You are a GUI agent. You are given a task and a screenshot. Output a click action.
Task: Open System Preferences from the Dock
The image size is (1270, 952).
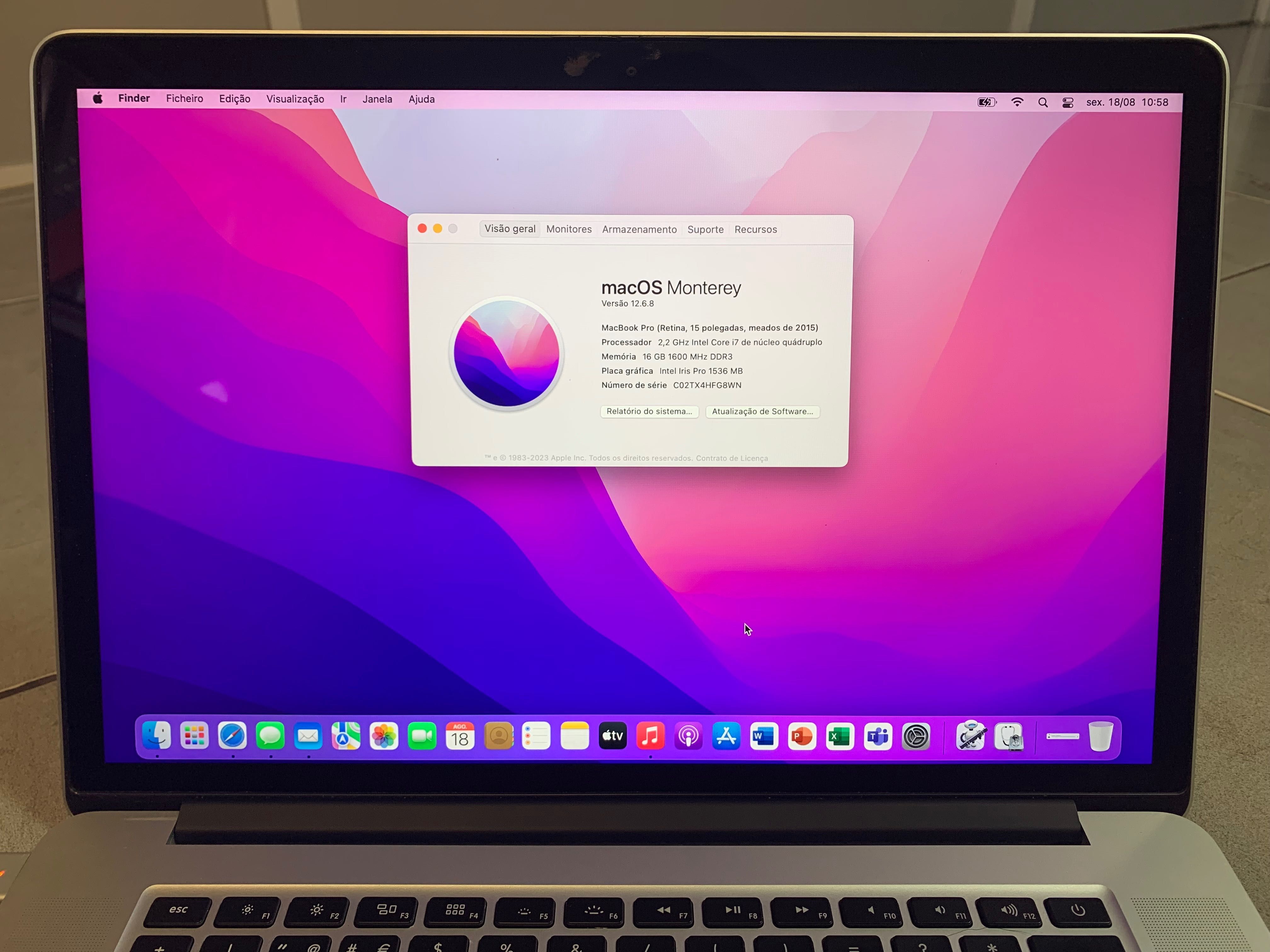pyautogui.click(x=916, y=736)
